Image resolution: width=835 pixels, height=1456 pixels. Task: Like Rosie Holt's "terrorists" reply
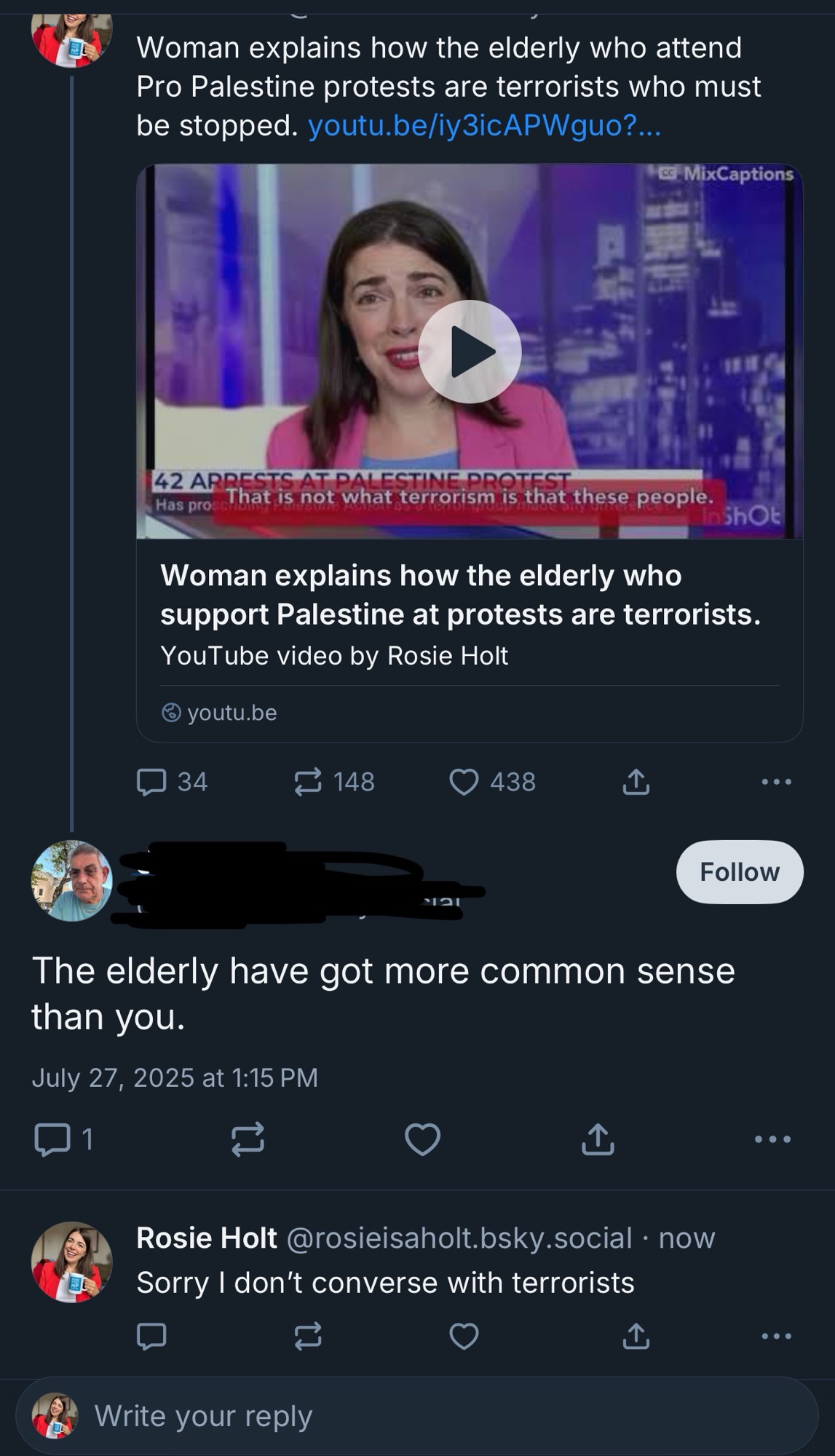pyautogui.click(x=464, y=1336)
